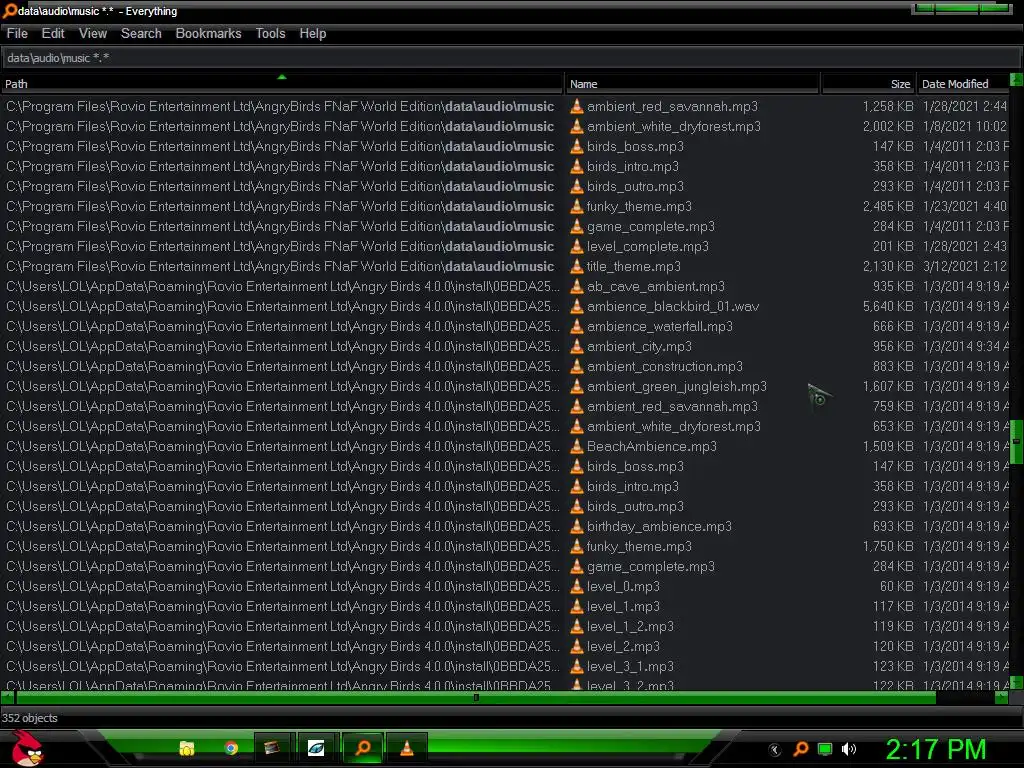Click VLC icon beside birthday_ambience.mp3

tap(577, 526)
